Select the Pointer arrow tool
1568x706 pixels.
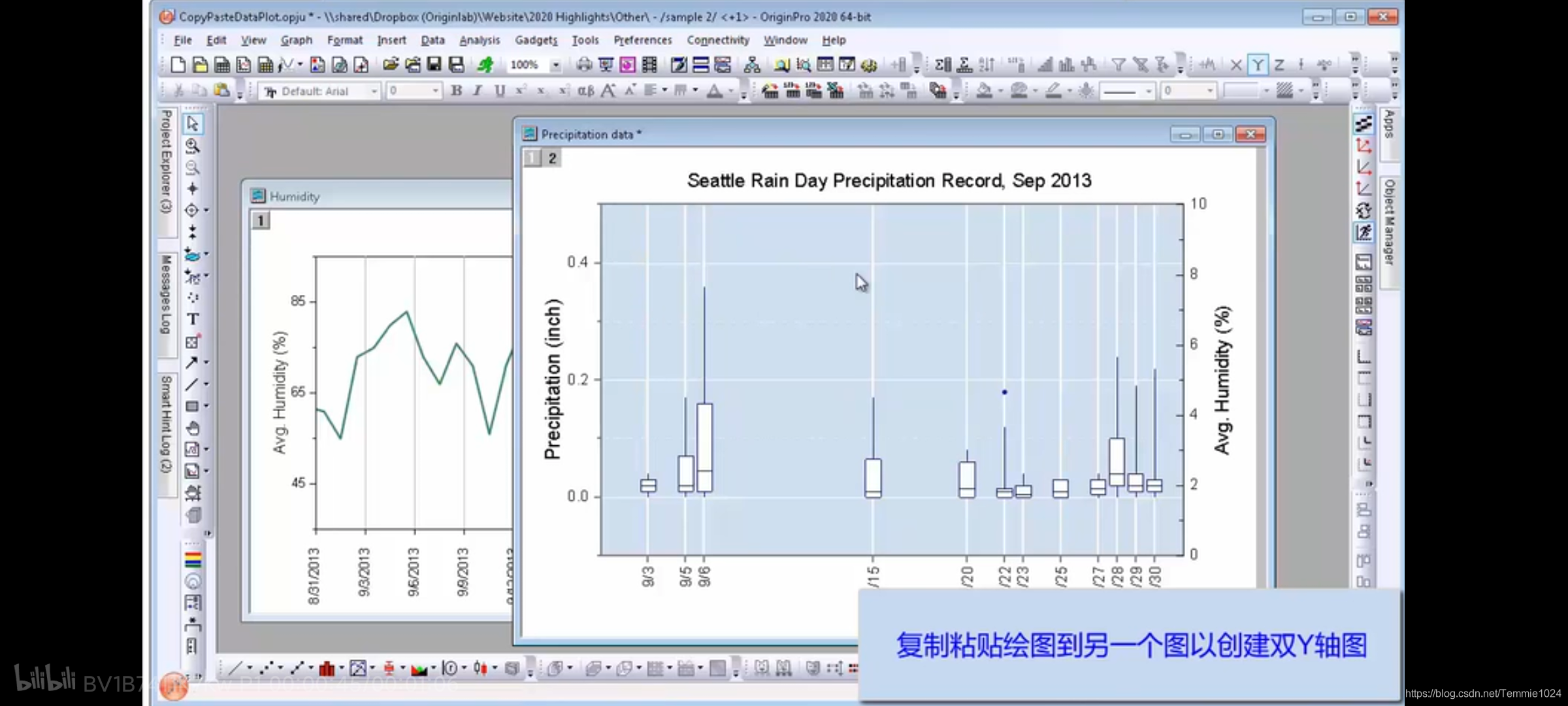192,124
